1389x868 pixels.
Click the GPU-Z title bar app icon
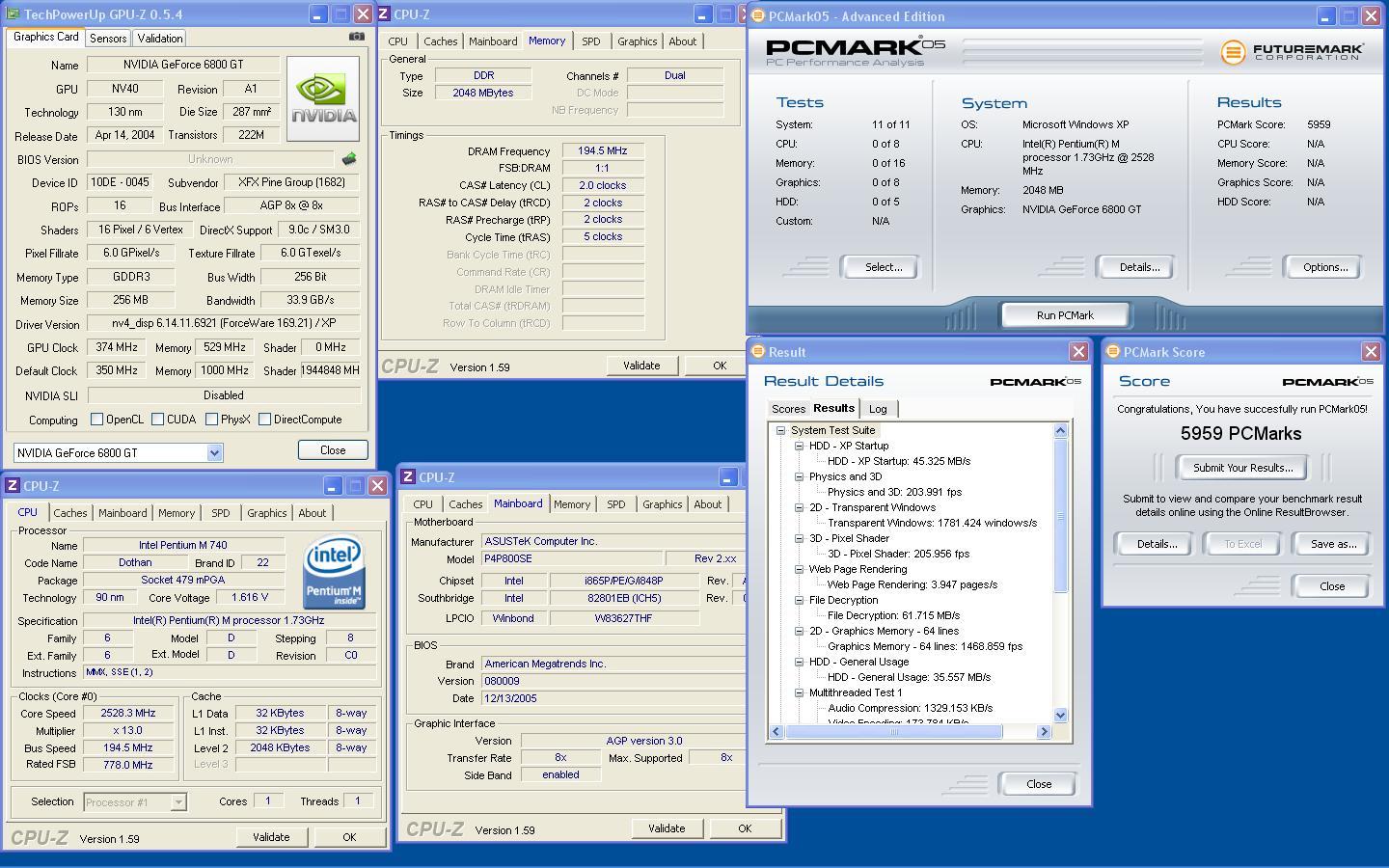[14, 14]
